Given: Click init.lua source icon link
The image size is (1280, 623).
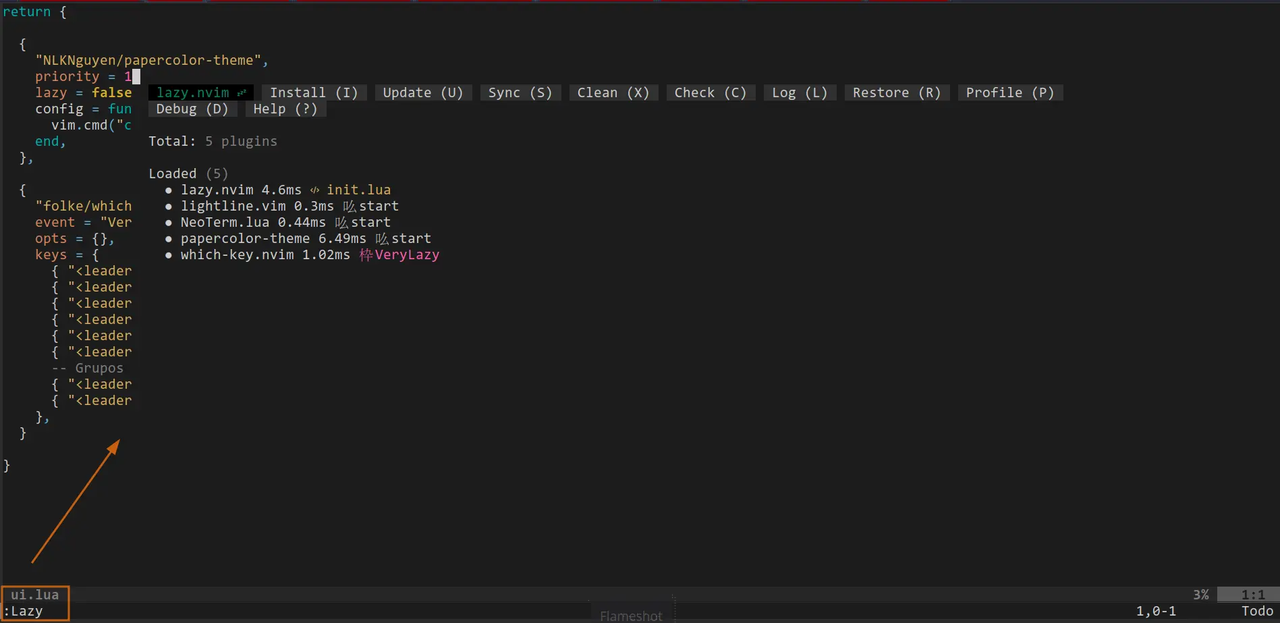Looking at the screenshot, I should 314,190.
